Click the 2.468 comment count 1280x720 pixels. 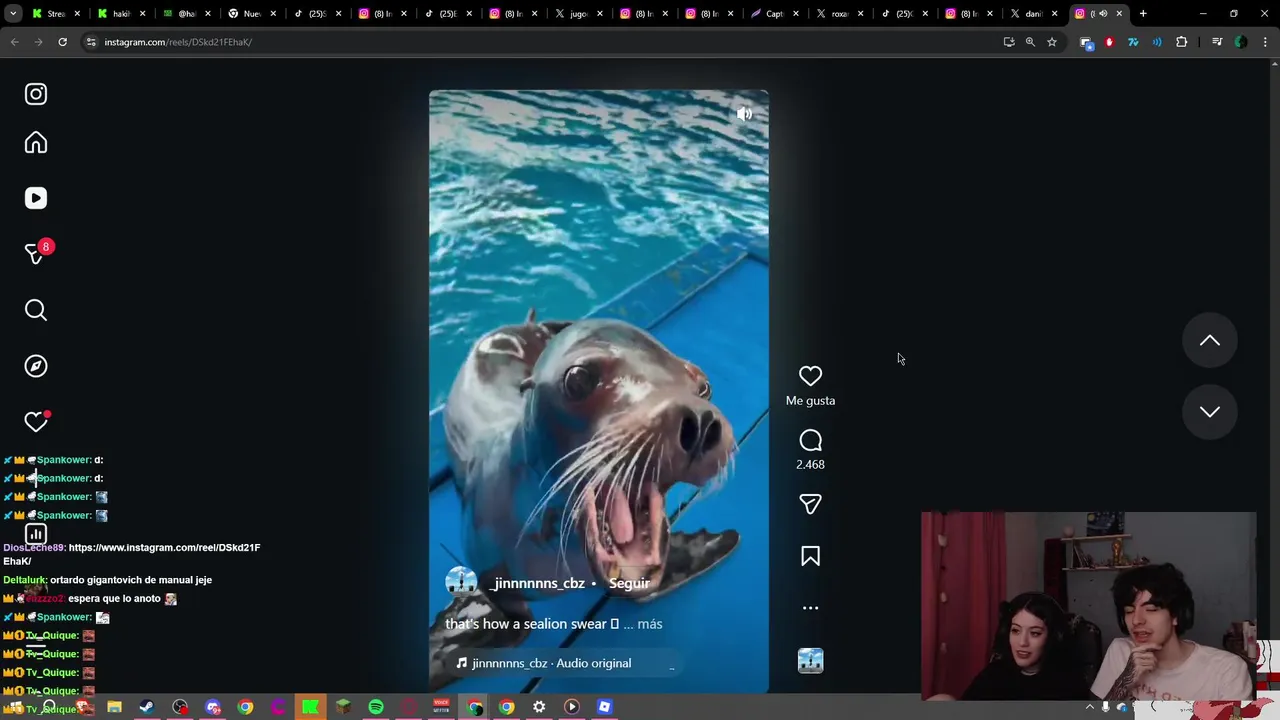[x=810, y=465]
